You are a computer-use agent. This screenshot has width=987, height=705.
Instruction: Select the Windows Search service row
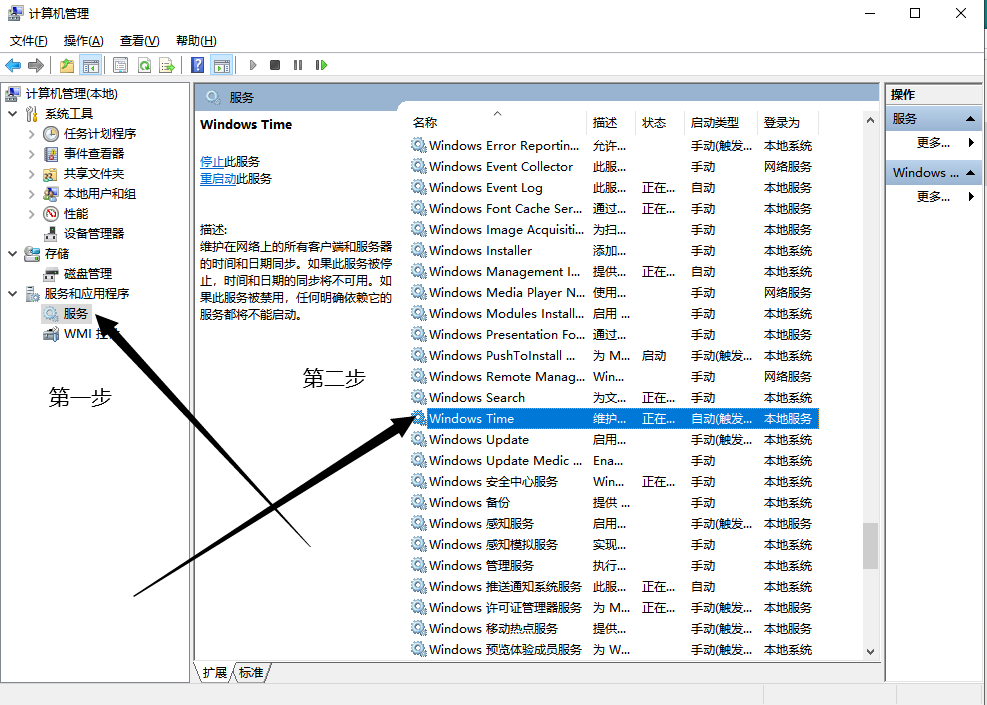(x=614, y=398)
